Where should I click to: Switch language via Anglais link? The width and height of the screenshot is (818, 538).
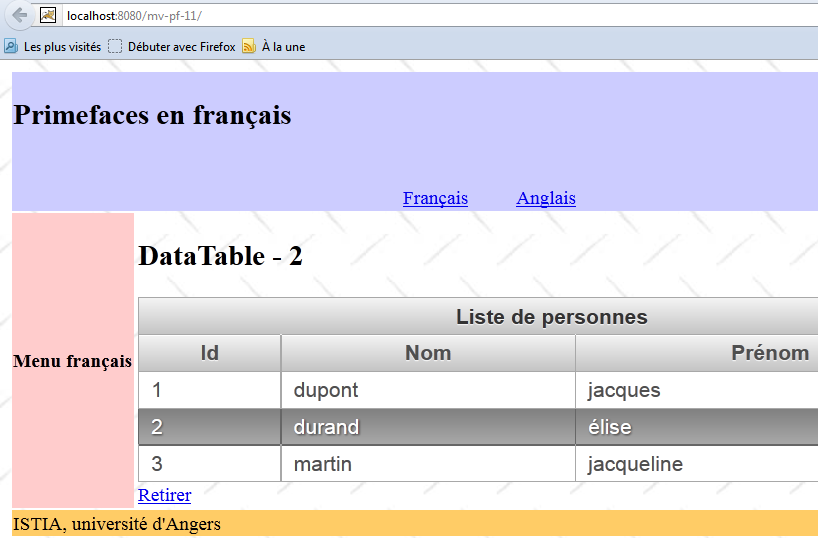point(545,198)
